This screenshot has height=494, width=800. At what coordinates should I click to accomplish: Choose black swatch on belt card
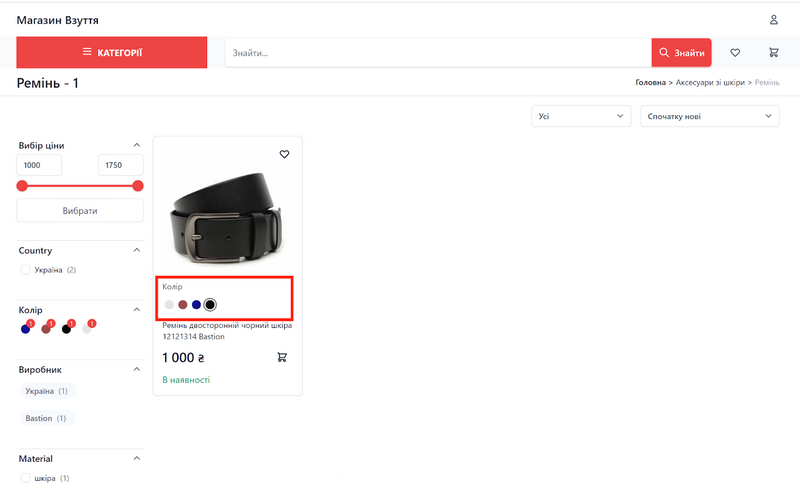[210, 305]
